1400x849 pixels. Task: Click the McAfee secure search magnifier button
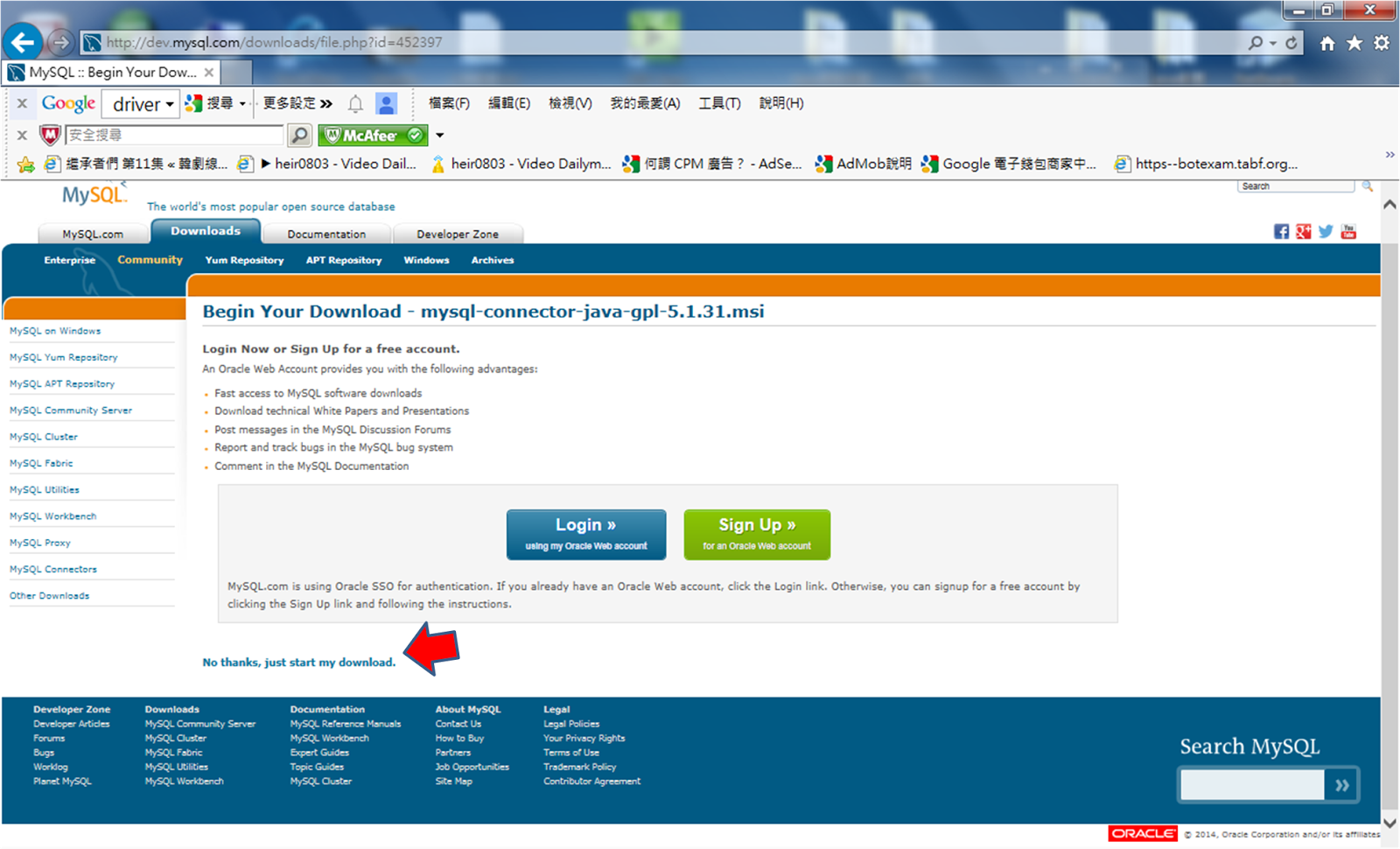299,135
